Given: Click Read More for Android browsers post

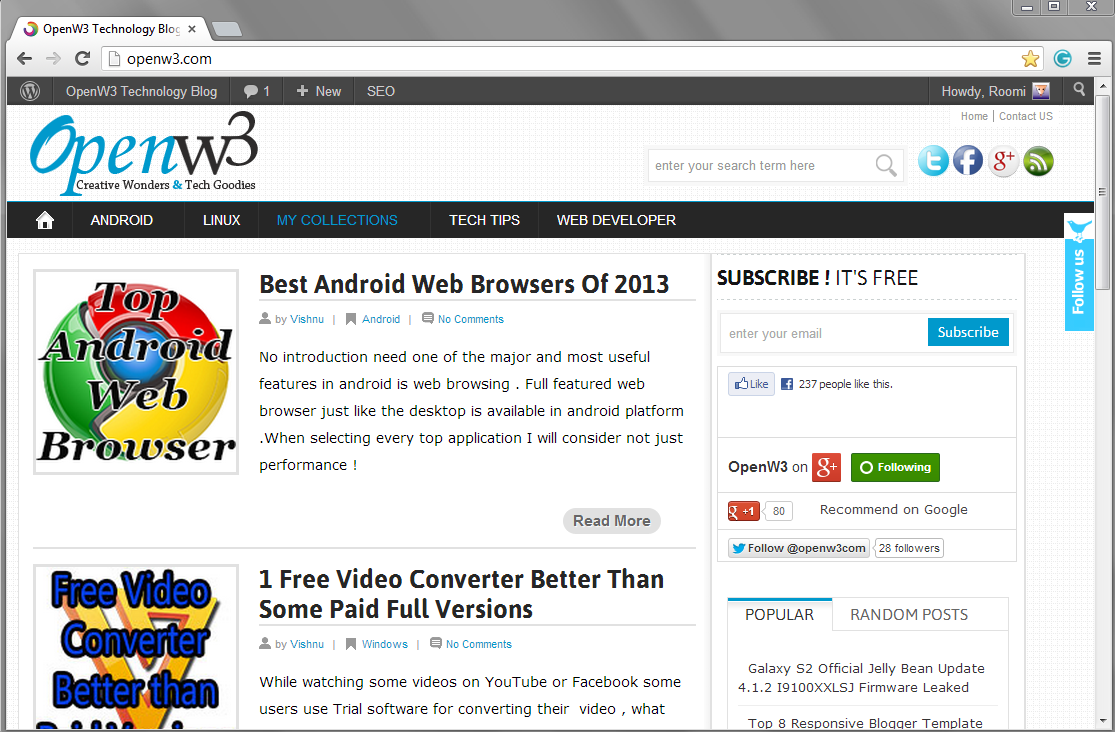Looking at the screenshot, I should (x=612, y=521).
